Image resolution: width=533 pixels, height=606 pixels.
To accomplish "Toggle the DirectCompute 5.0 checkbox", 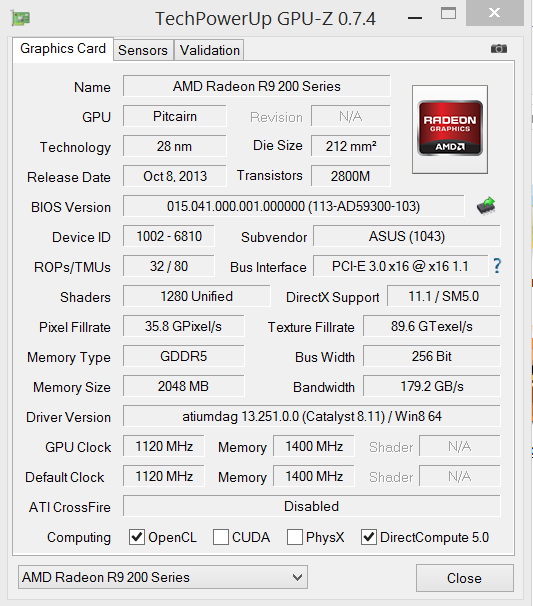I will coord(369,537).
